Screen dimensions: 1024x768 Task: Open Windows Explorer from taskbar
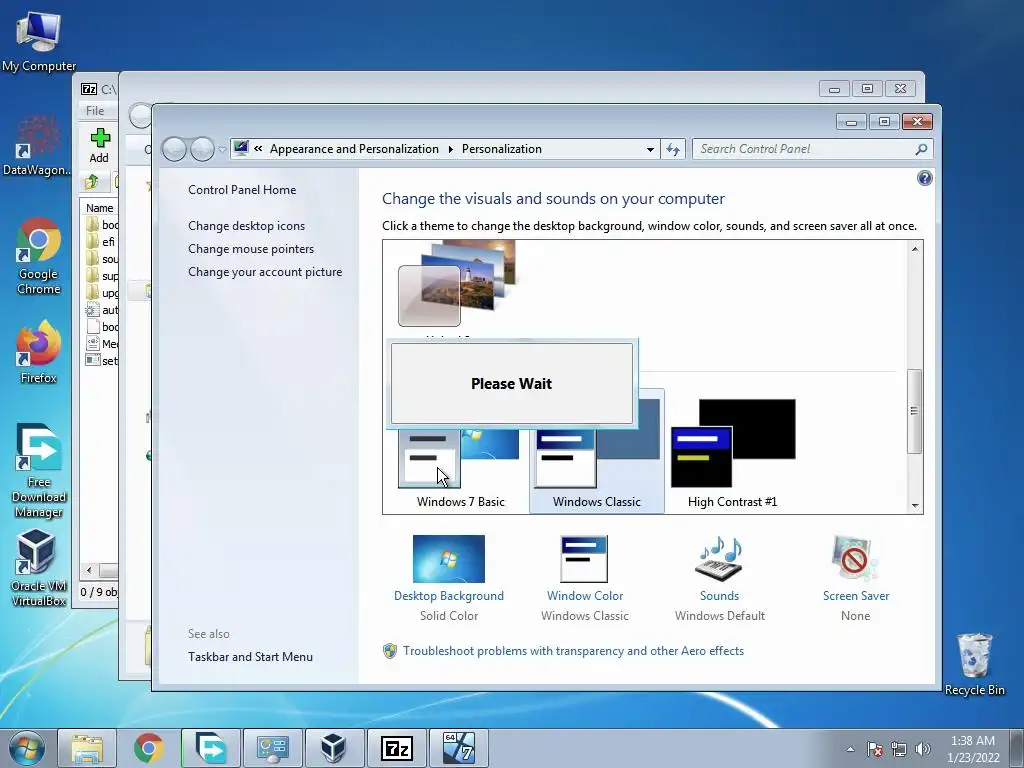88,748
